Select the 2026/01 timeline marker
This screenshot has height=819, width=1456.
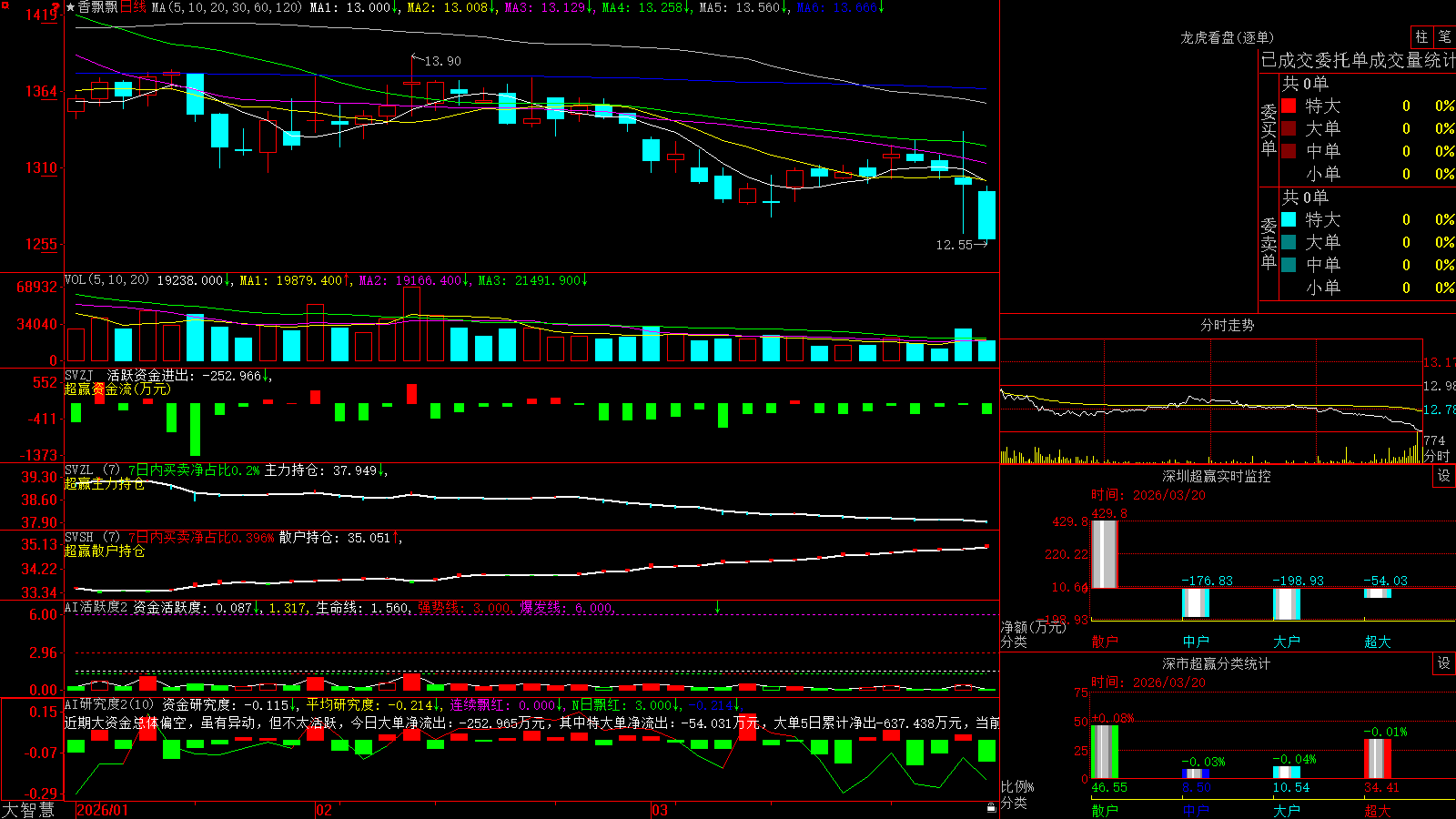(x=103, y=810)
